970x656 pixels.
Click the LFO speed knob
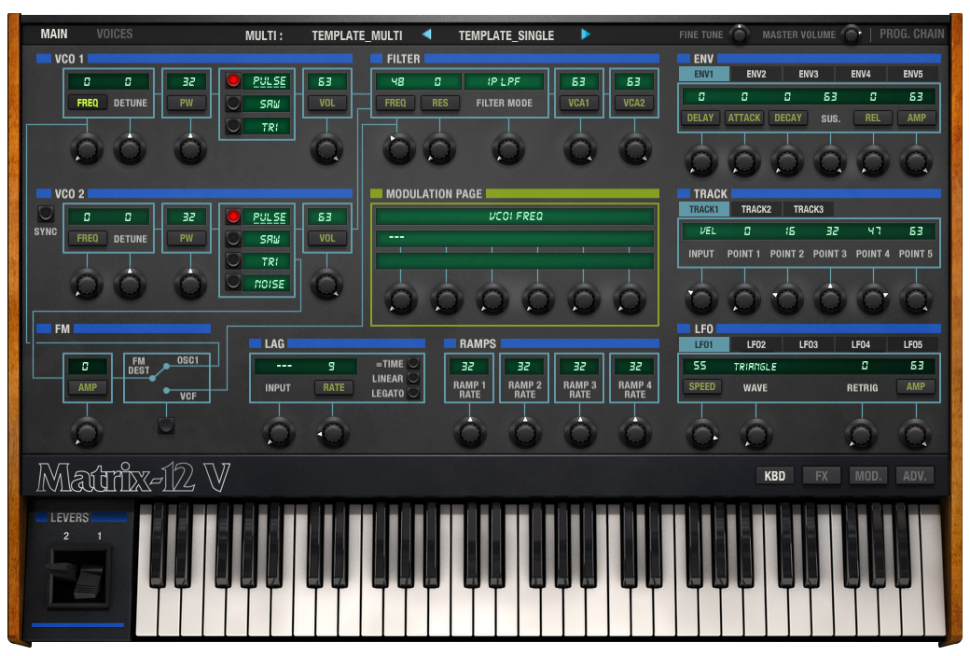point(702,433)
